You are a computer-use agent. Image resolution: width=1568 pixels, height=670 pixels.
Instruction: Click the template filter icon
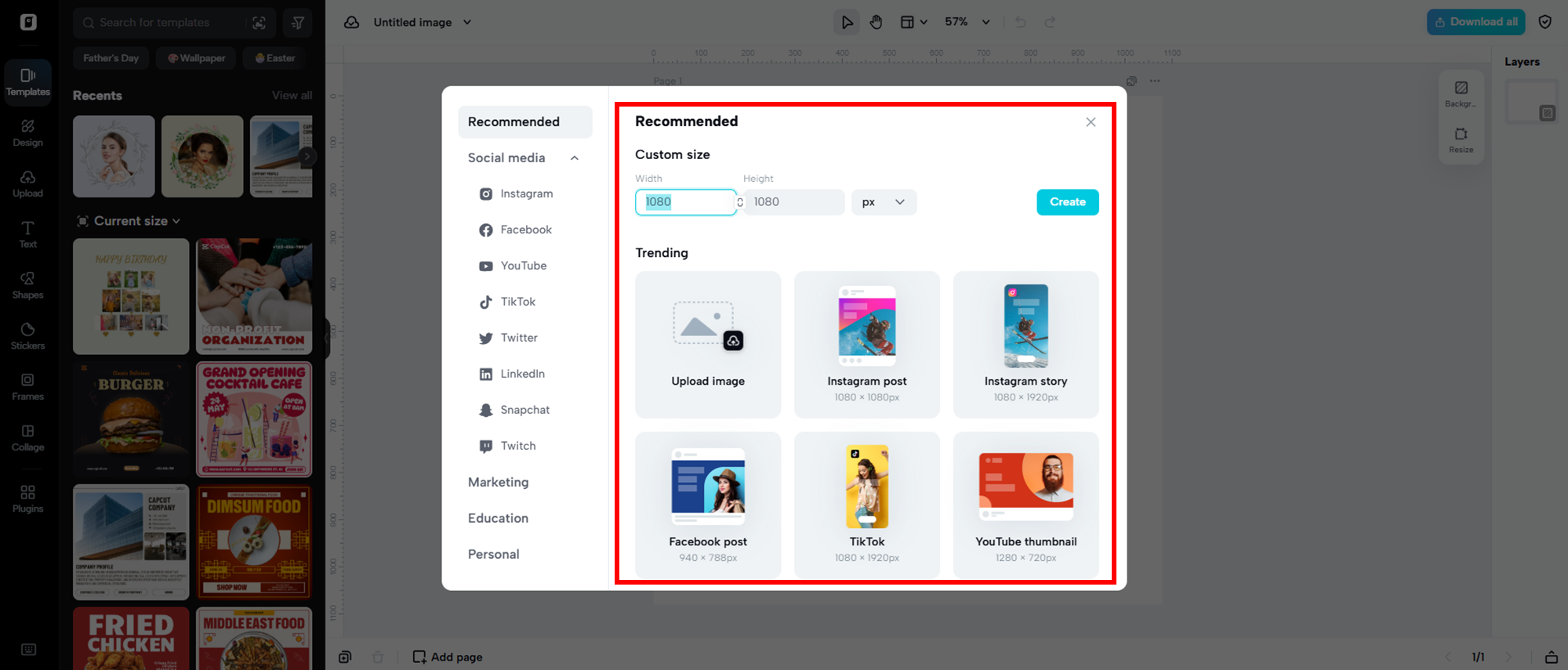coord(298,23)
